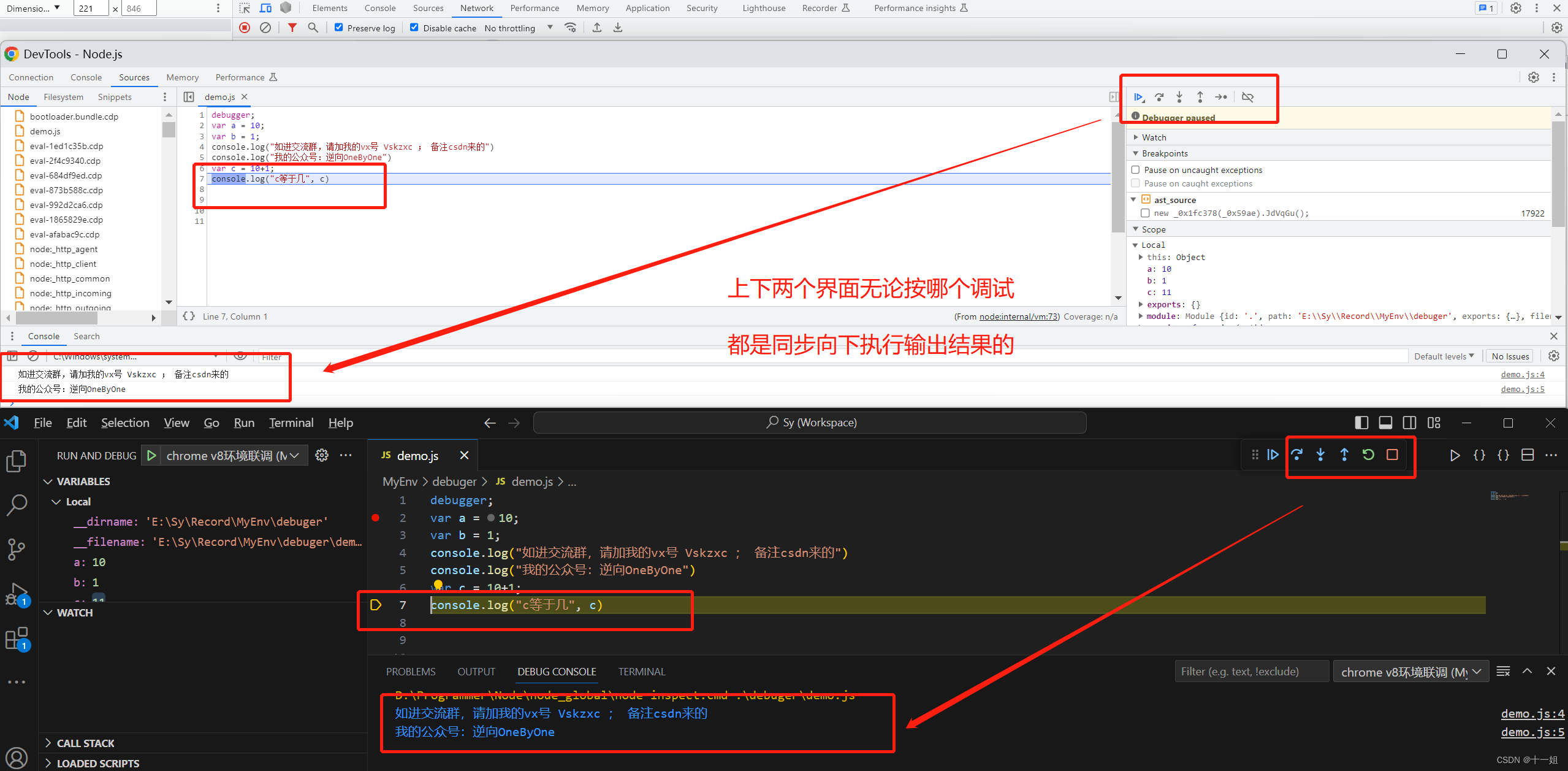Open the Default levels console dropdown

(1444, 356)
